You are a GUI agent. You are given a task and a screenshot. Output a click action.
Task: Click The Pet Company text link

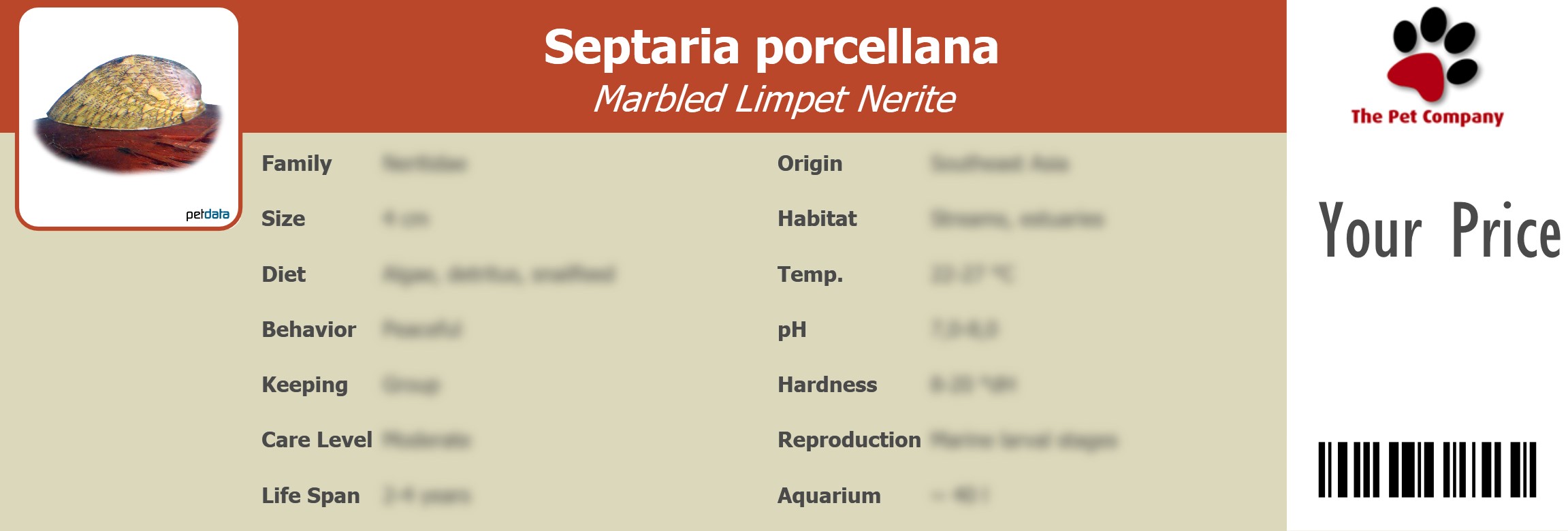(1427, 116)
